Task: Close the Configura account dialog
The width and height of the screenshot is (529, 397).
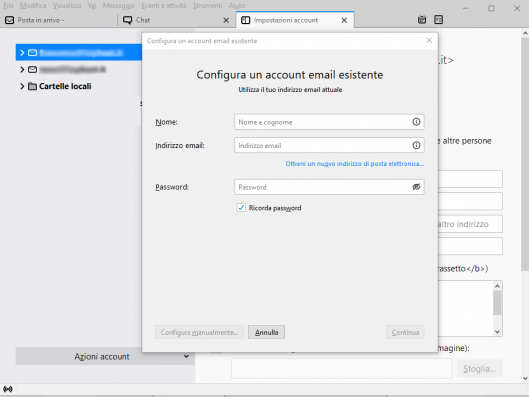Action: coord(429,40)
